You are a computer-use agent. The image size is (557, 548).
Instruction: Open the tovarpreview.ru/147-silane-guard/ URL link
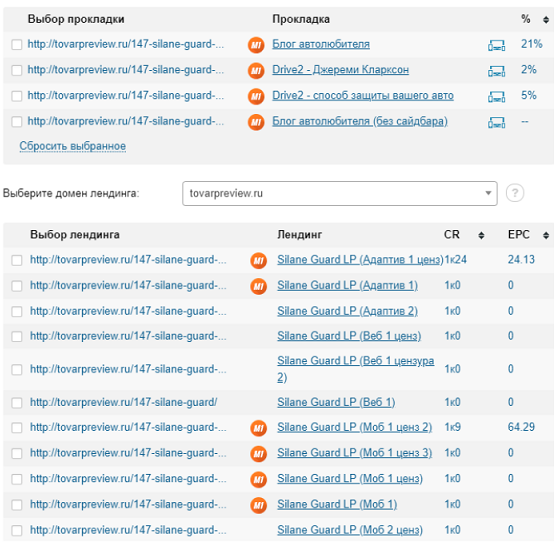[124, 402]
